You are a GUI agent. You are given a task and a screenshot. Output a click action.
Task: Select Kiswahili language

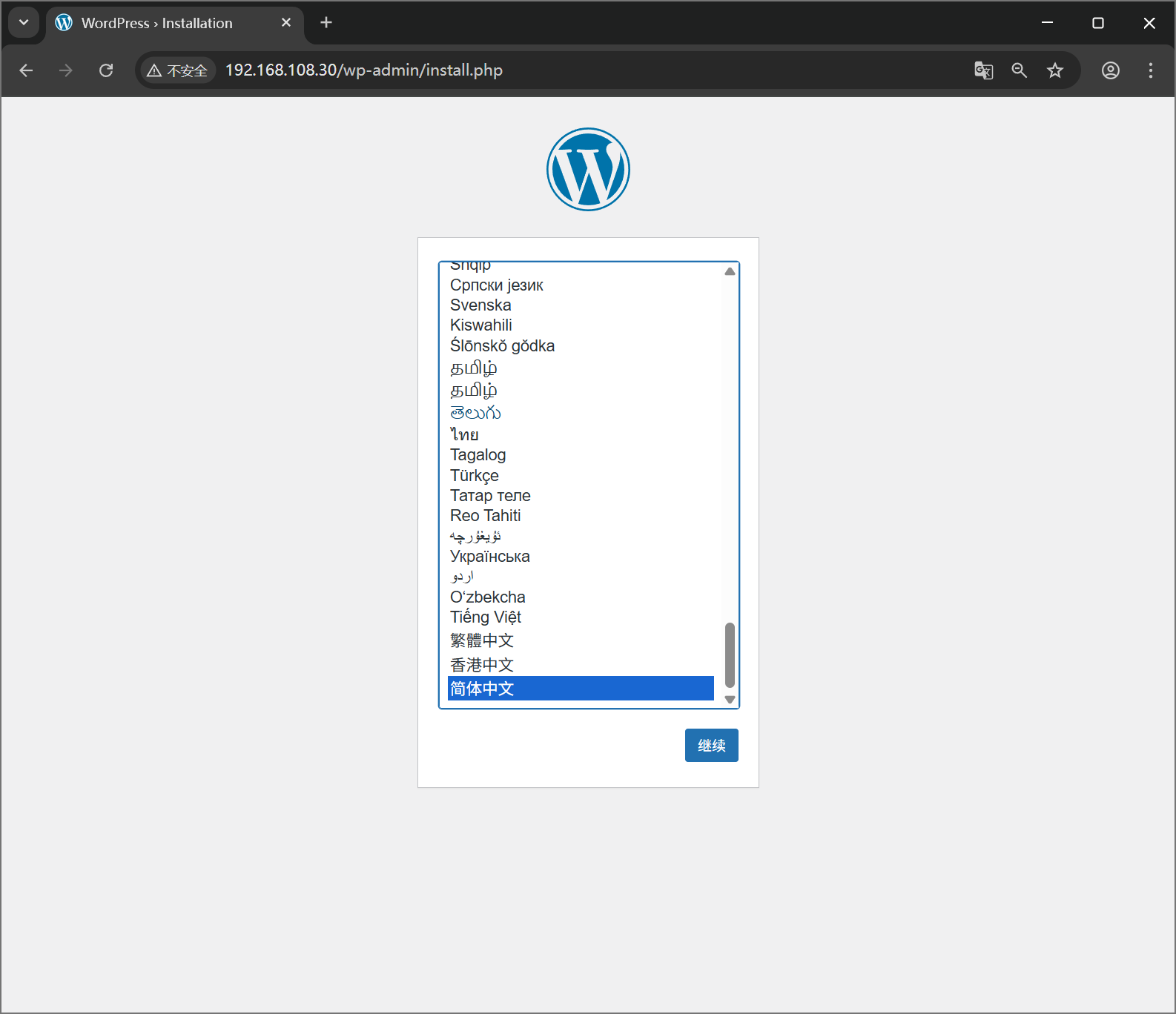[x=581, y=325]
